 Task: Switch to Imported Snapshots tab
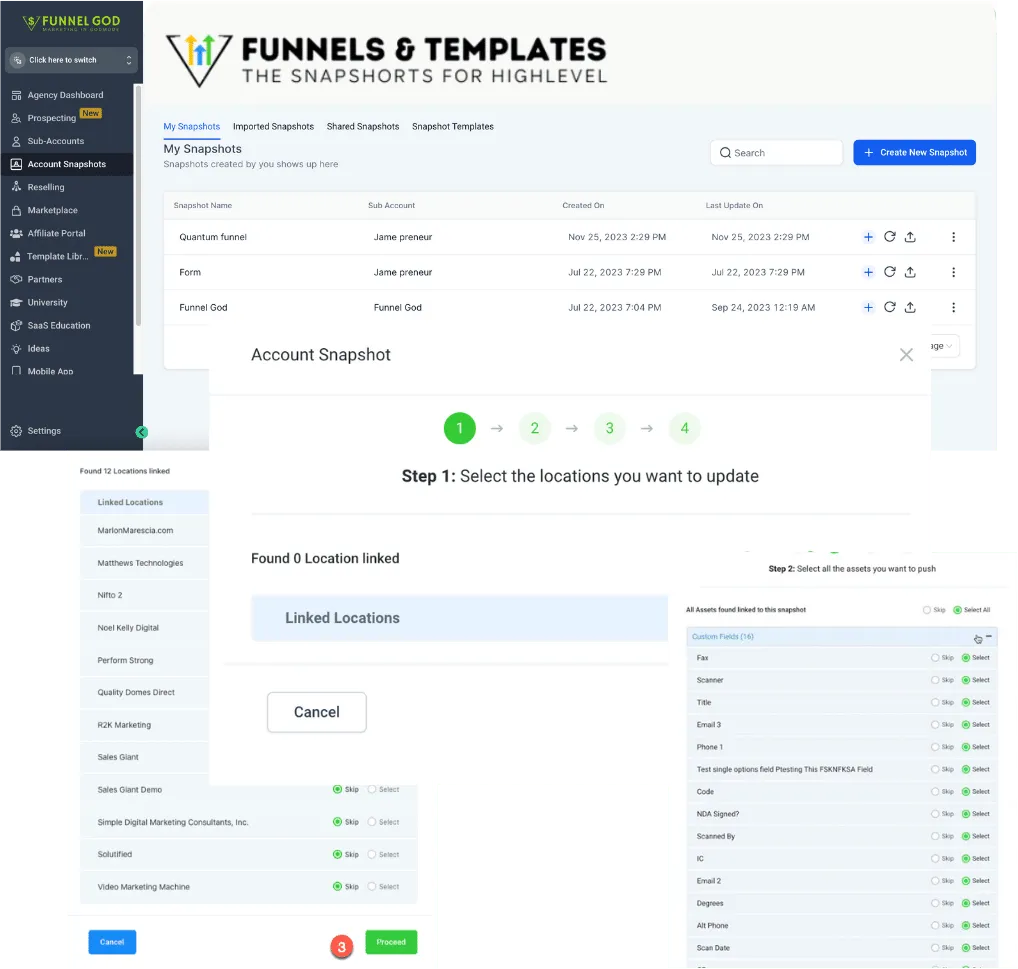point(273,127)
